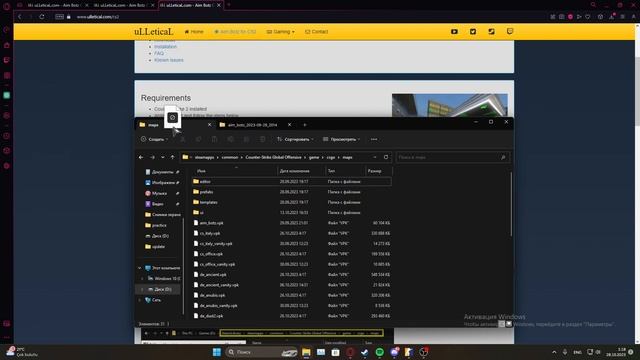Viewport: 640px width, 360px height.
Task: Click common in breadcrumb path
Action: point(230,157)
